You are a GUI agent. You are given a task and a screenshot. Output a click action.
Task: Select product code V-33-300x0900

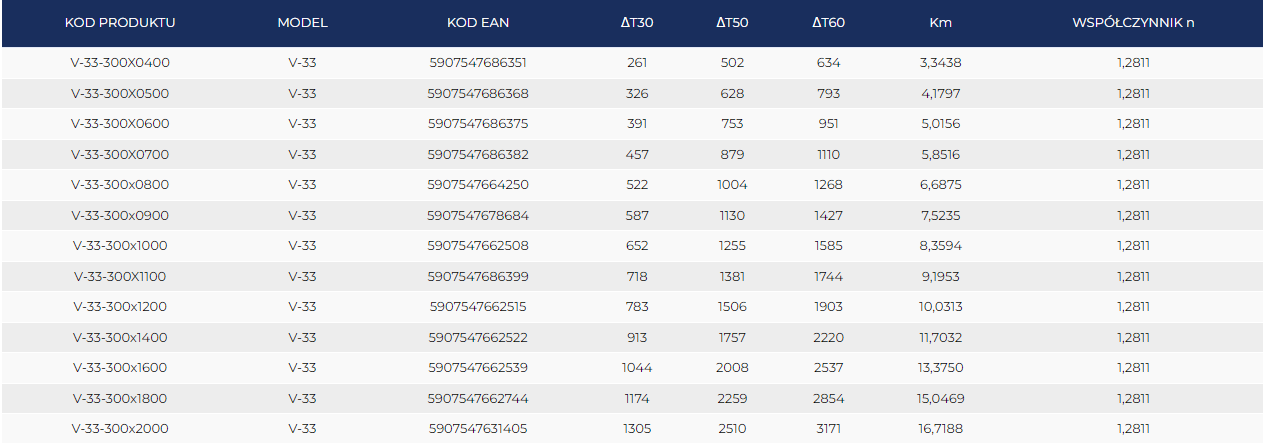(x=120, y=216)
